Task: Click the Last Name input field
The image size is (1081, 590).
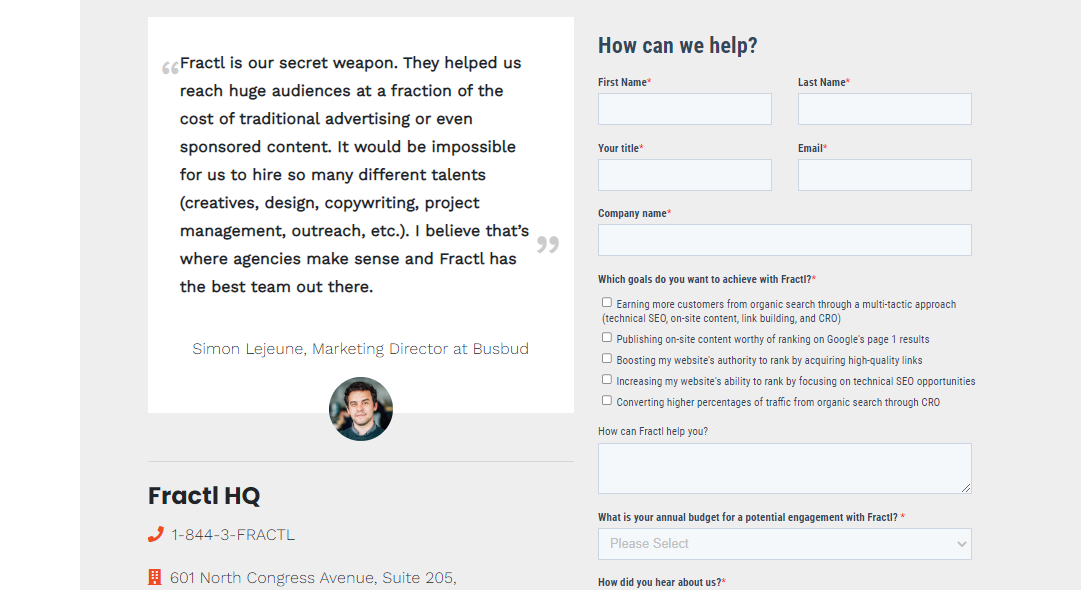Action: [x=885, y=109]
